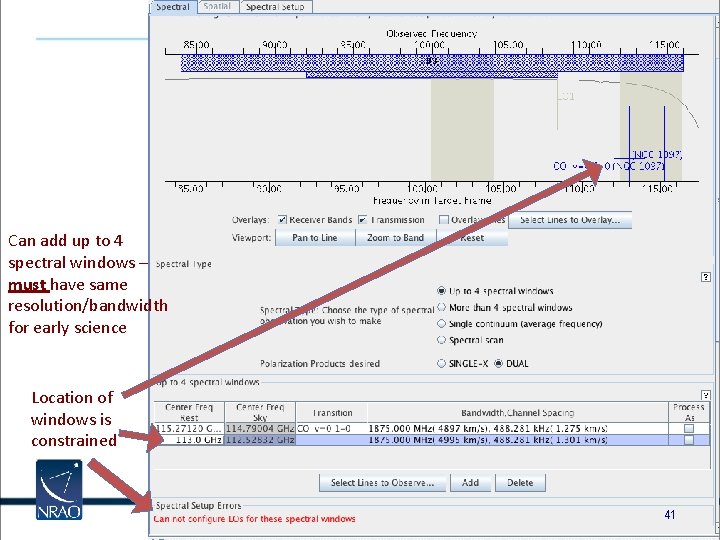
Task: Click the Delete spectral window button
Action: (x=520, y=483)
